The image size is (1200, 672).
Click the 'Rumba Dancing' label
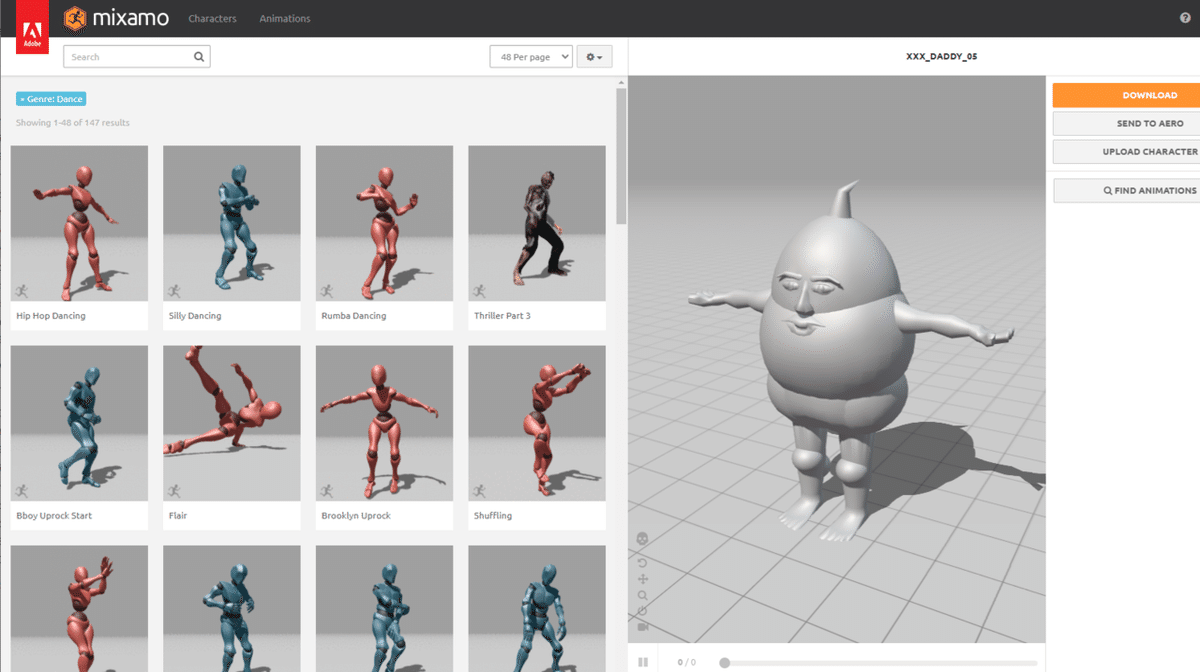tap(354, 316)
